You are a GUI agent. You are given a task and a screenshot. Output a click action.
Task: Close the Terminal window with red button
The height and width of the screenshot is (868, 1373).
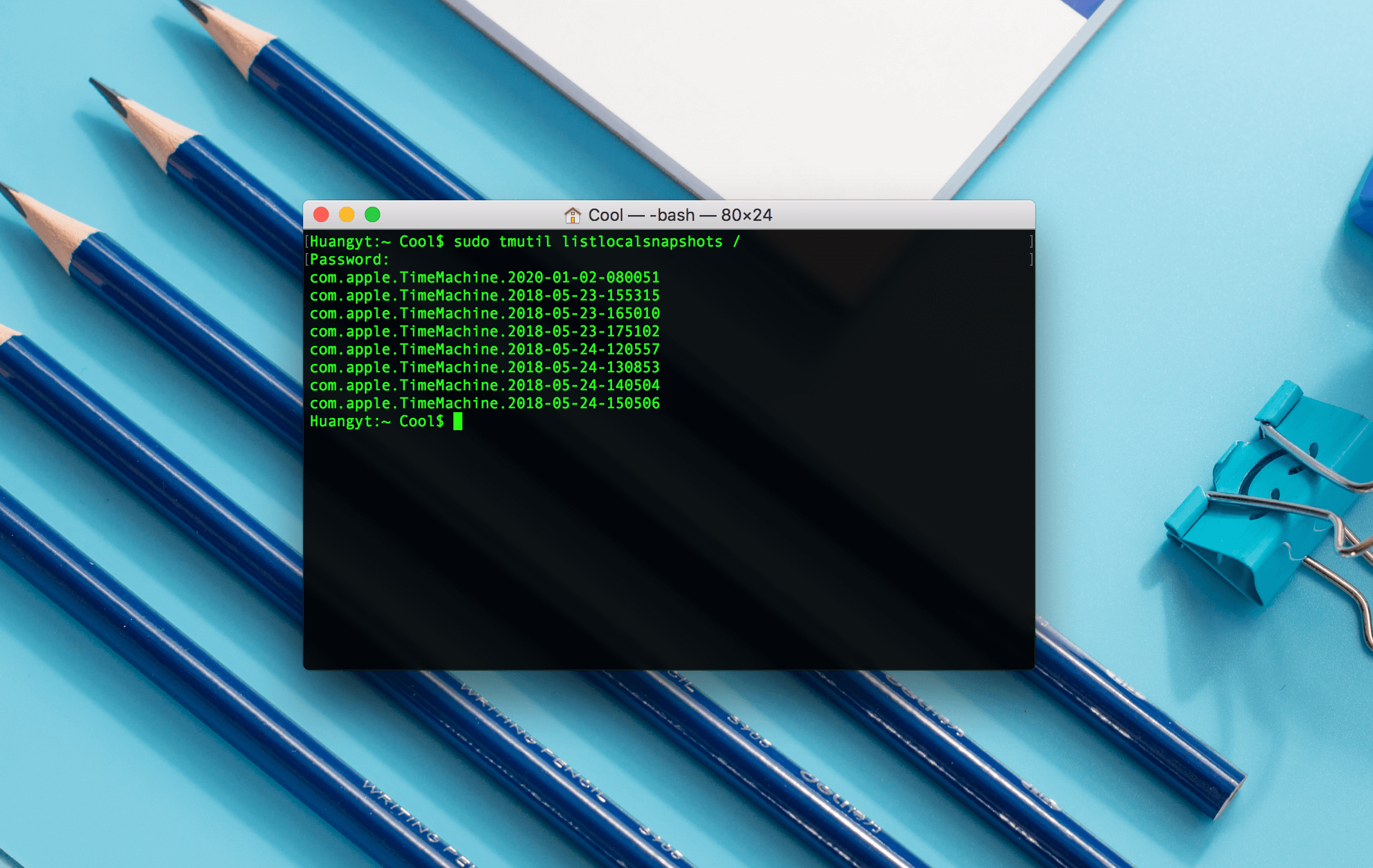pyautogui.click(x=321, y=214)
